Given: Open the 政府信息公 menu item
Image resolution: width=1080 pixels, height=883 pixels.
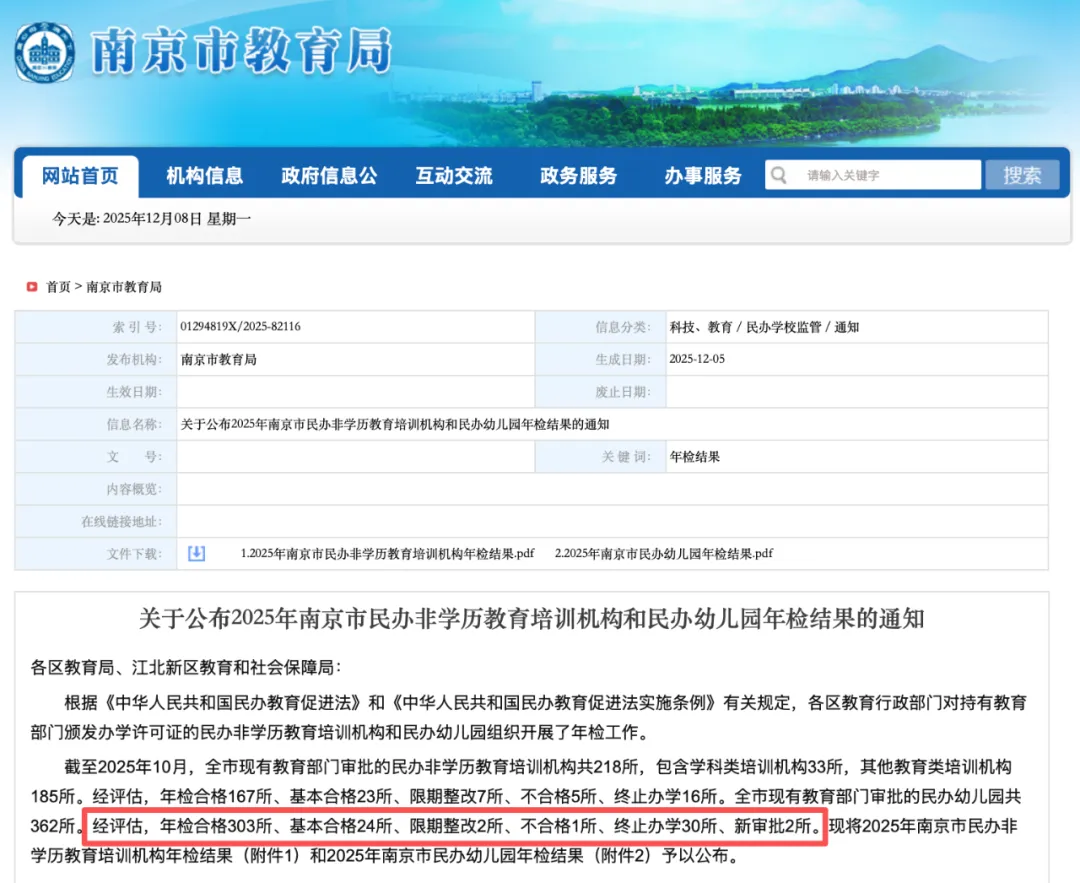Looking at the screenshot, I should (329, 176).
